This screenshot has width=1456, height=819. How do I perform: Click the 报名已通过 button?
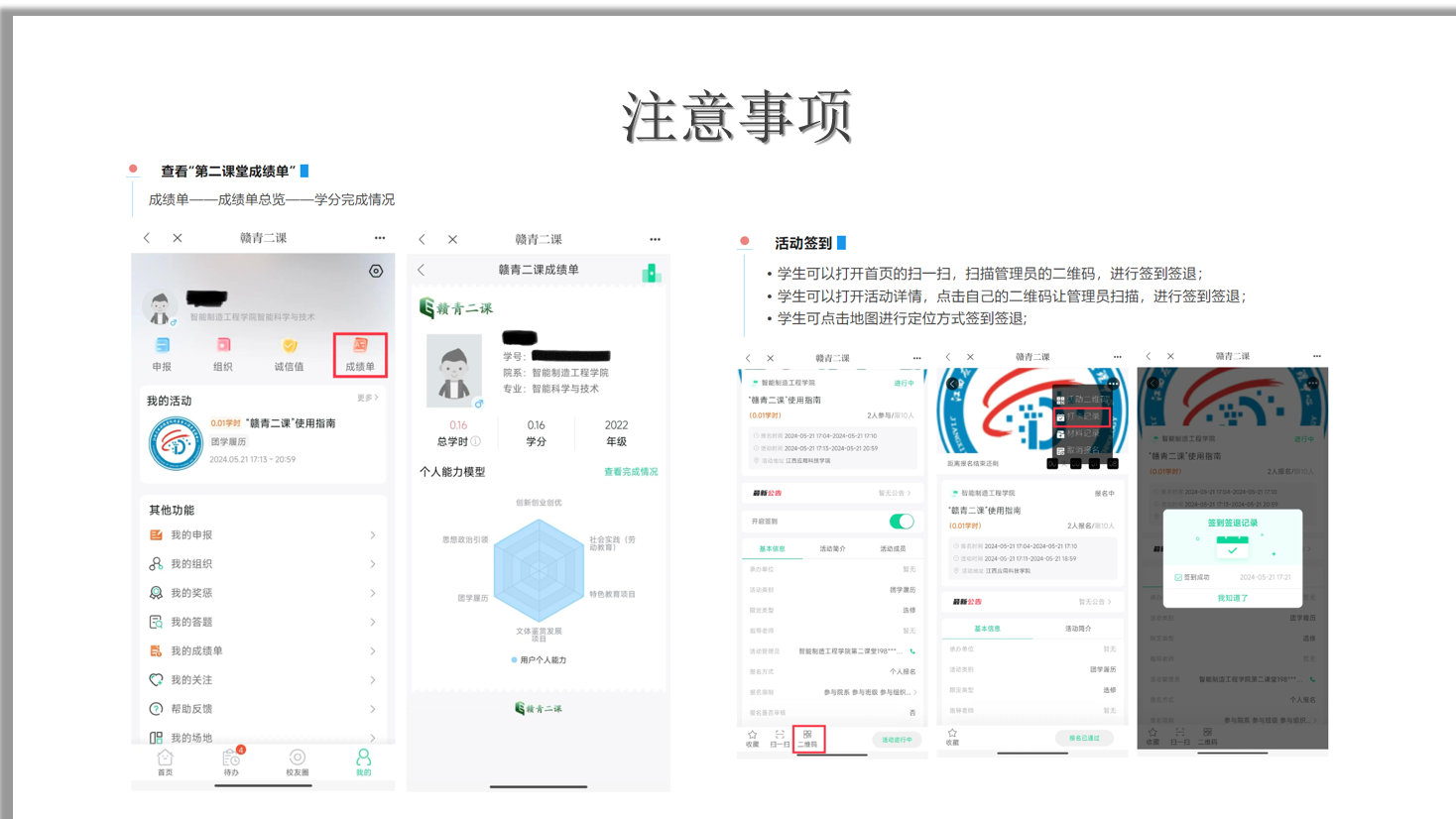coord(1084,738)
